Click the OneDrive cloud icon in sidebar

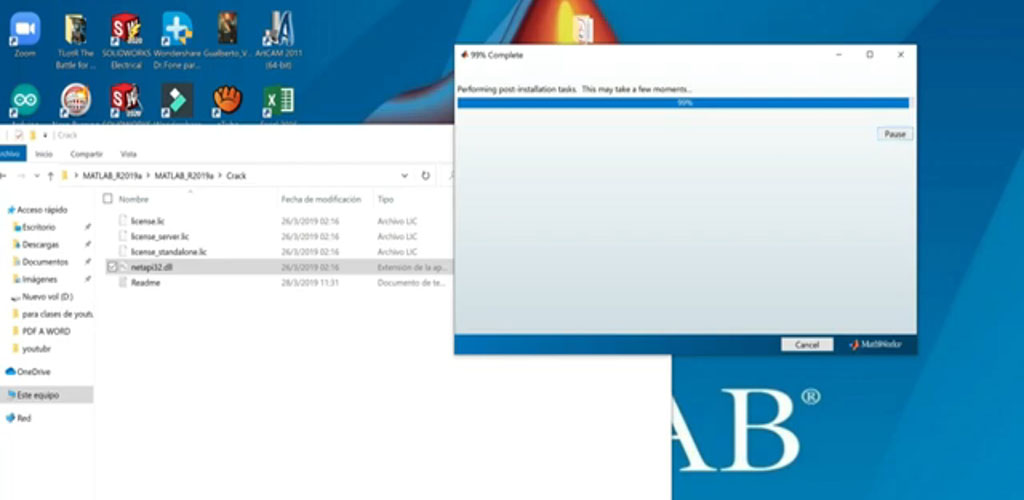(x=10, y=371)
